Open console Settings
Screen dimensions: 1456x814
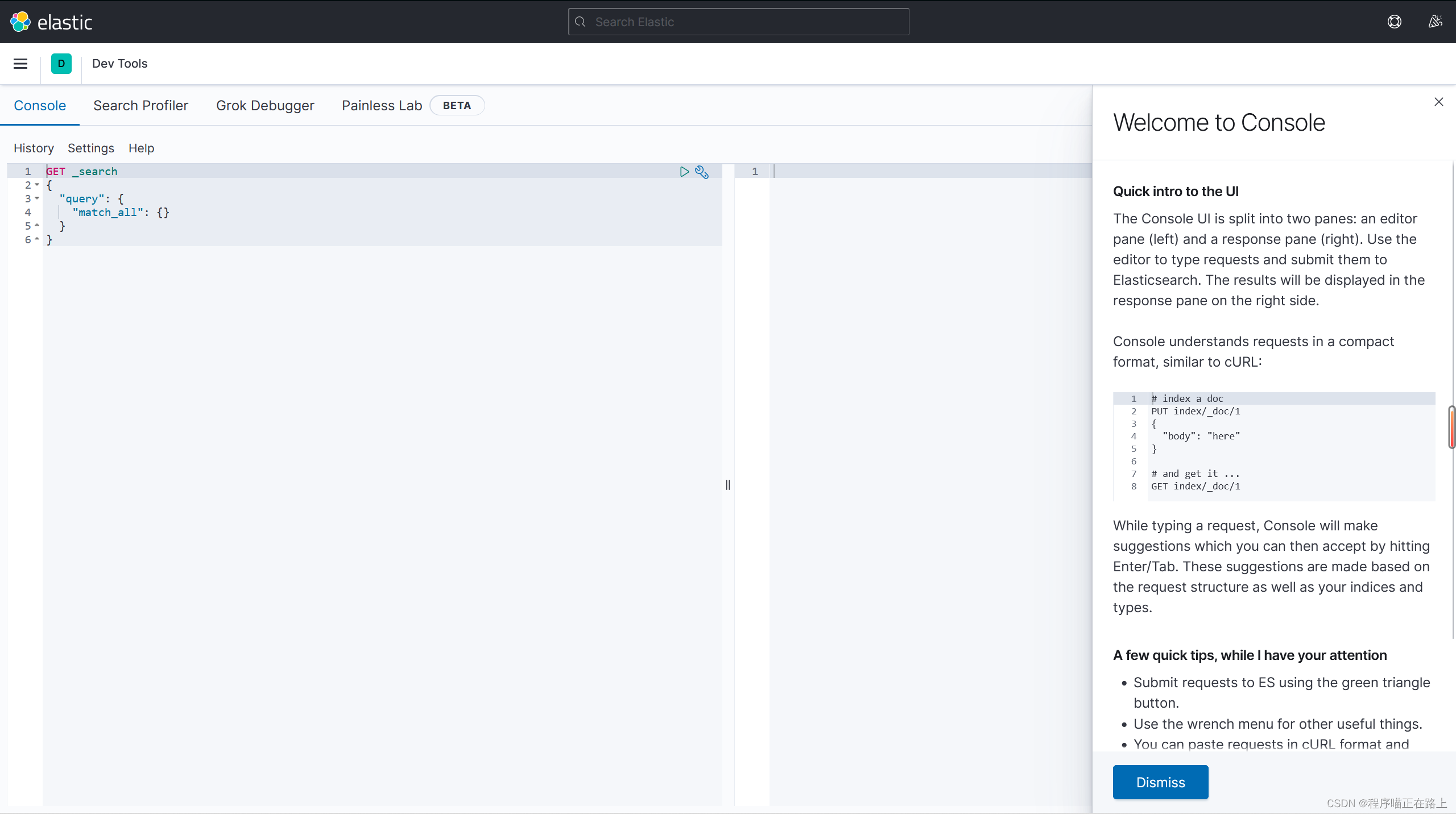pyautogui.click(x=91, y=148)
